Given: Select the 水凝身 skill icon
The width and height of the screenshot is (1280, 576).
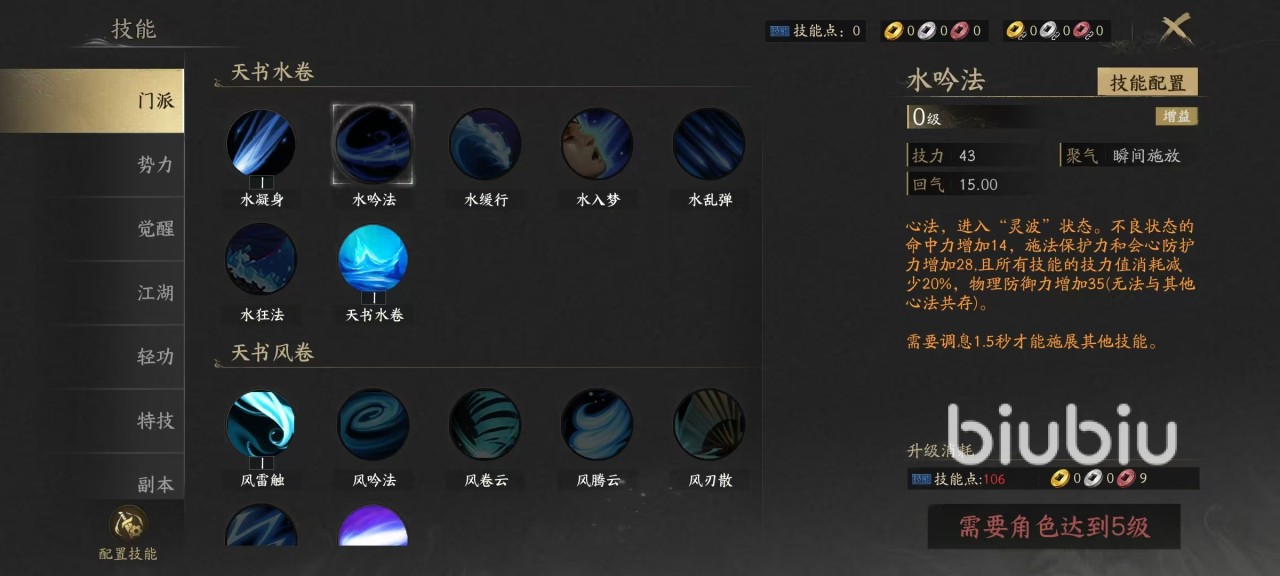Looking at the screenshot, I should pos(261,144).
